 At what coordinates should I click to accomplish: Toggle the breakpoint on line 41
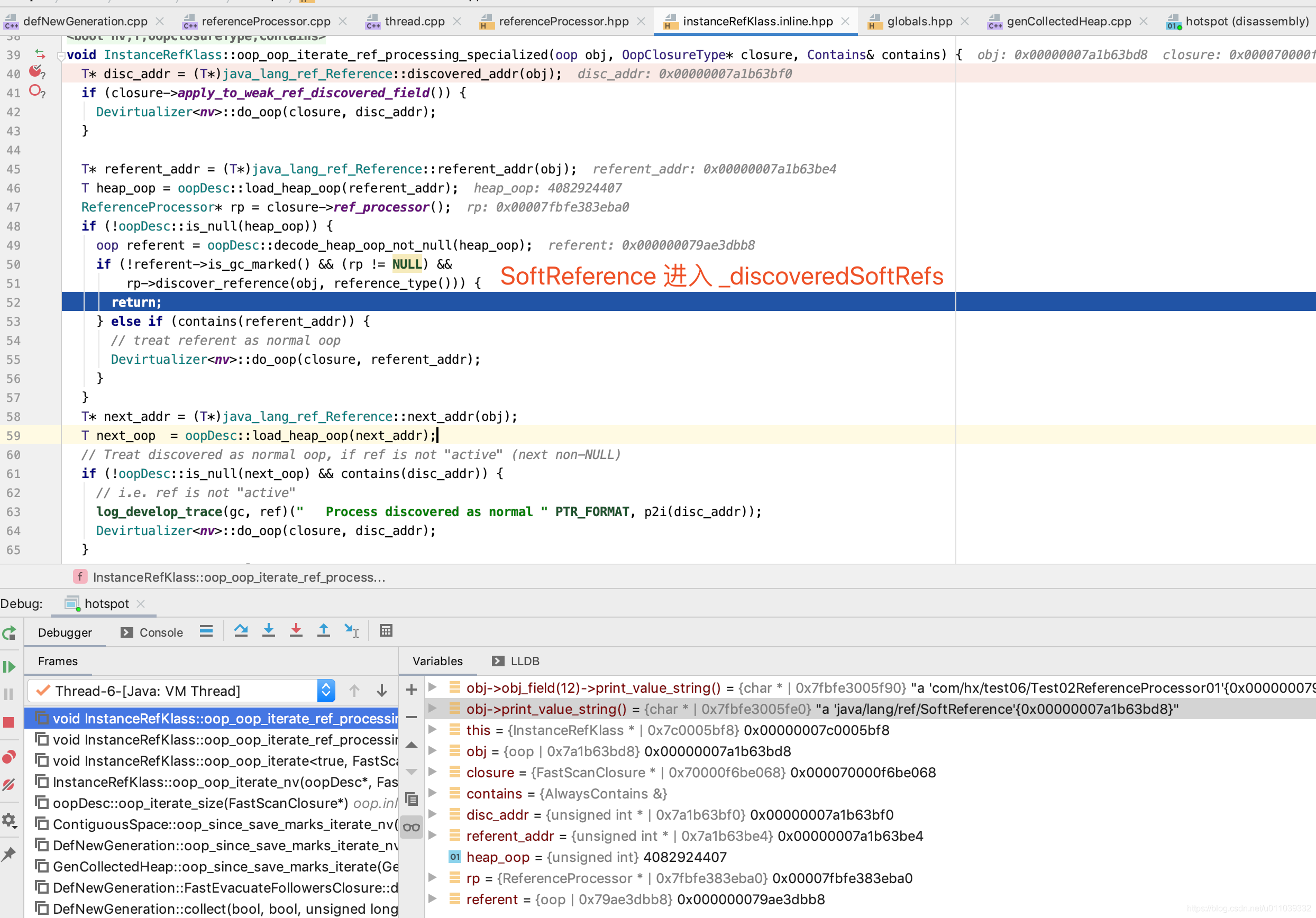[x=35, y=91]
